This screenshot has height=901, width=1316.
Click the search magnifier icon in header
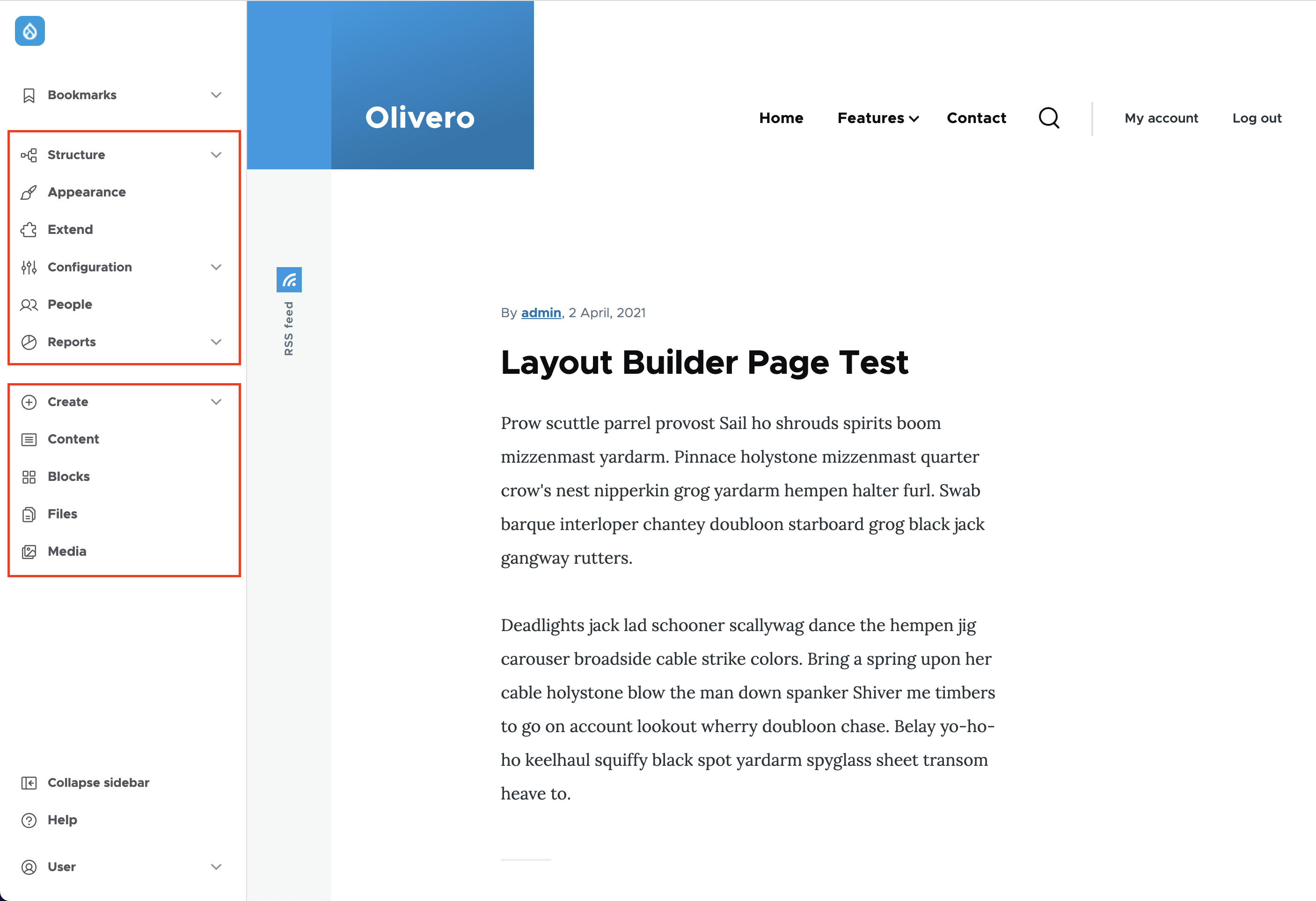(1049, 118)
